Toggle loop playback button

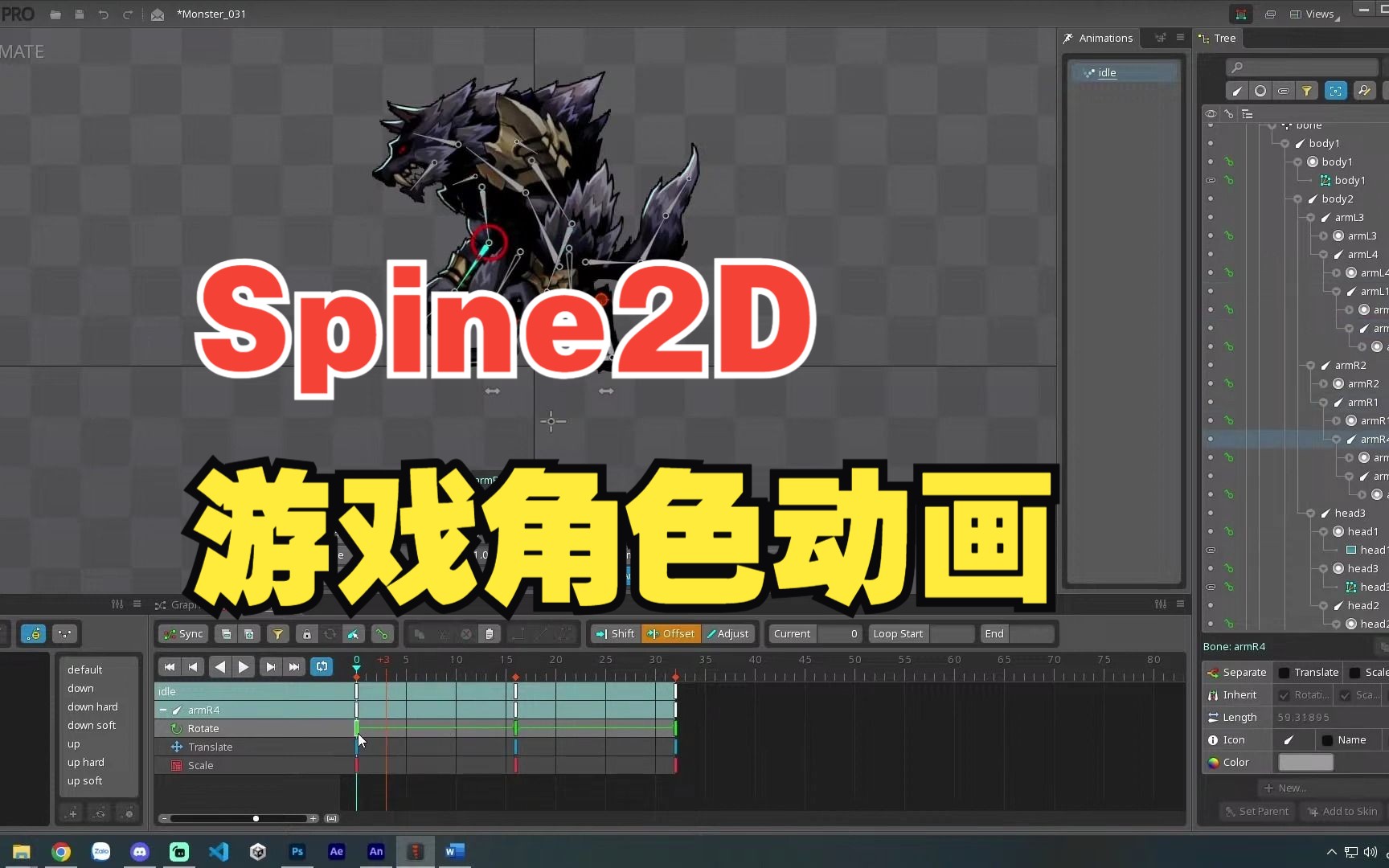[322, 666]
